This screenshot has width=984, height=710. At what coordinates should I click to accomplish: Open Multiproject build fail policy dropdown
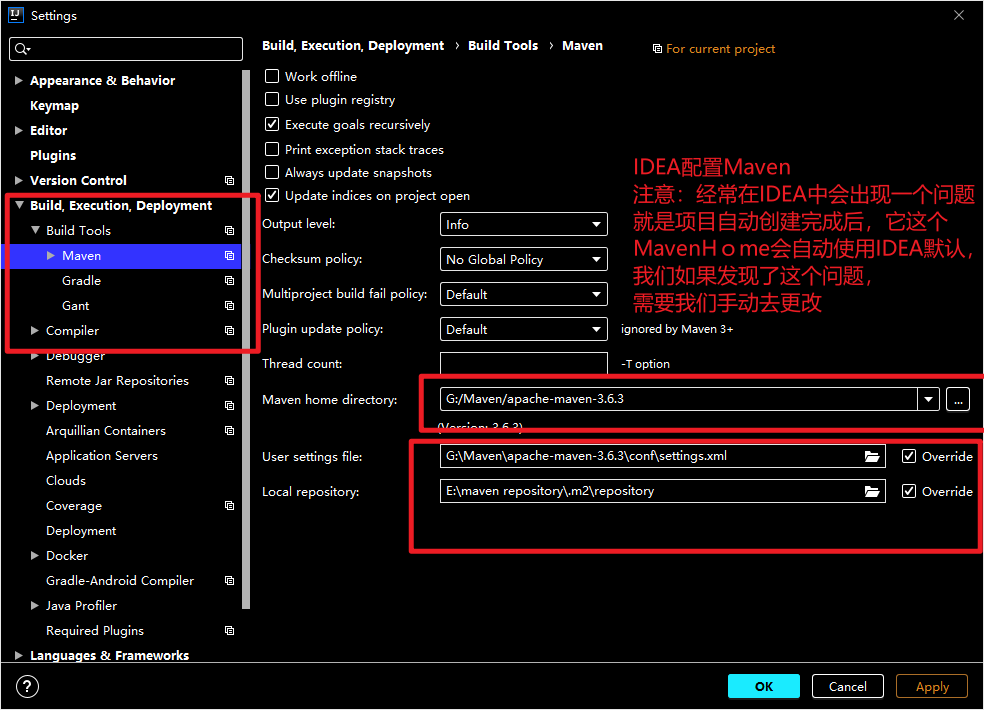(523, 294)
